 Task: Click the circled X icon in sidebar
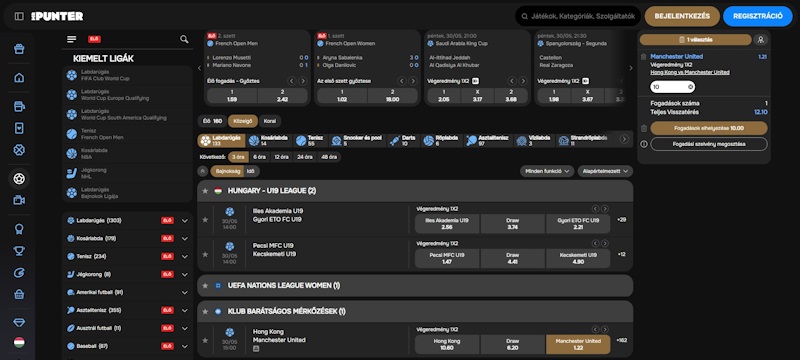[19, 150]
